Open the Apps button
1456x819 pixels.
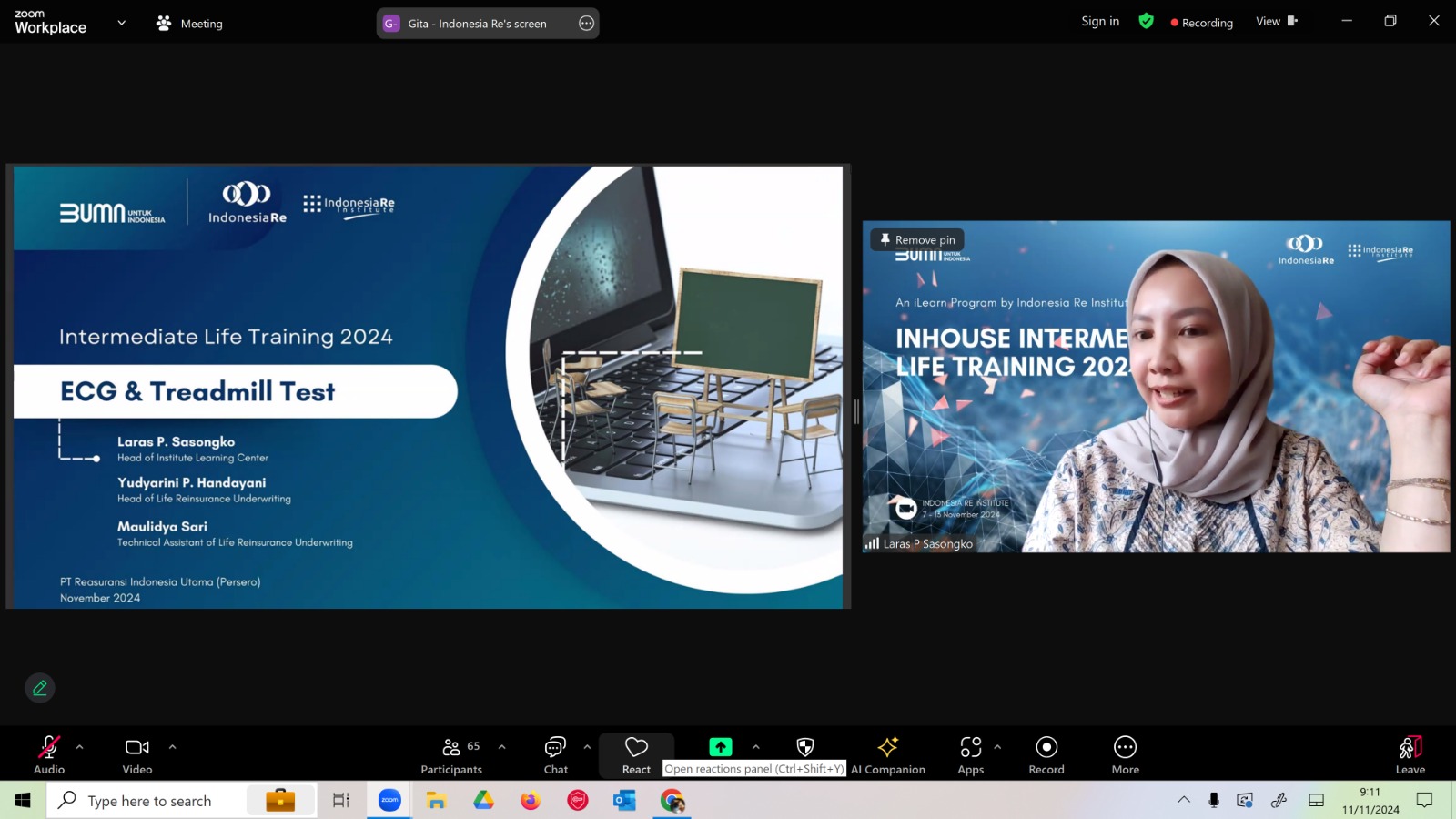pyautogui.click(x=971, y=755)
